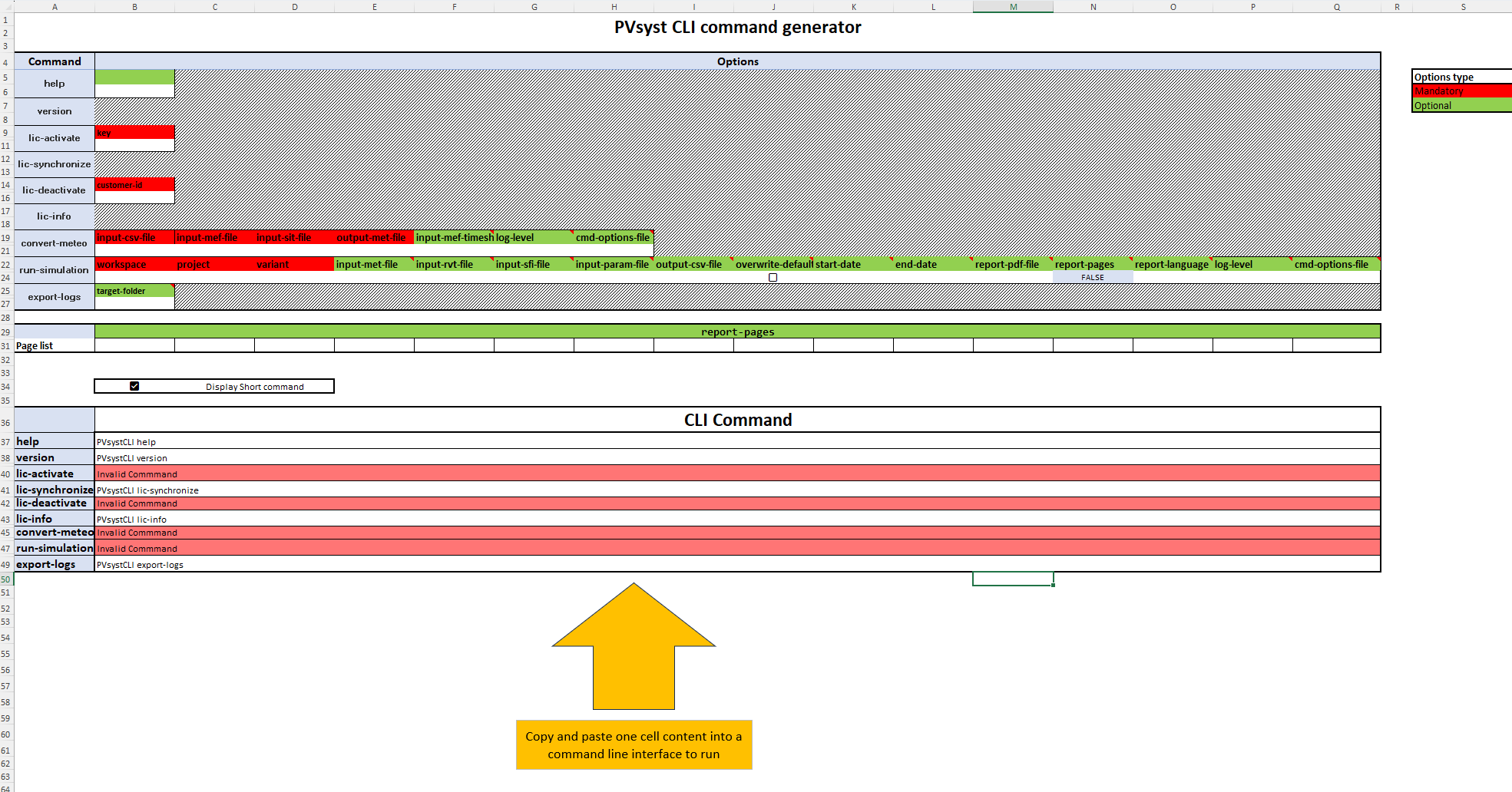Select row 50 header

(x=6, y=579)
